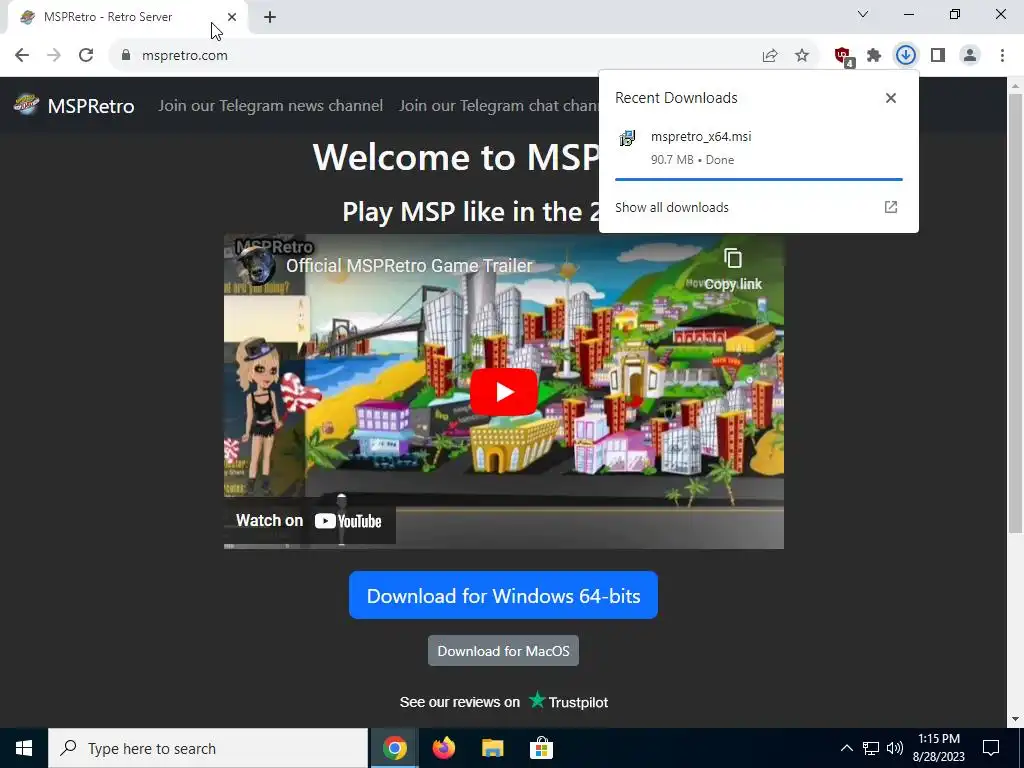Open the Trustpilot reviews link

(x=504, y=702)
